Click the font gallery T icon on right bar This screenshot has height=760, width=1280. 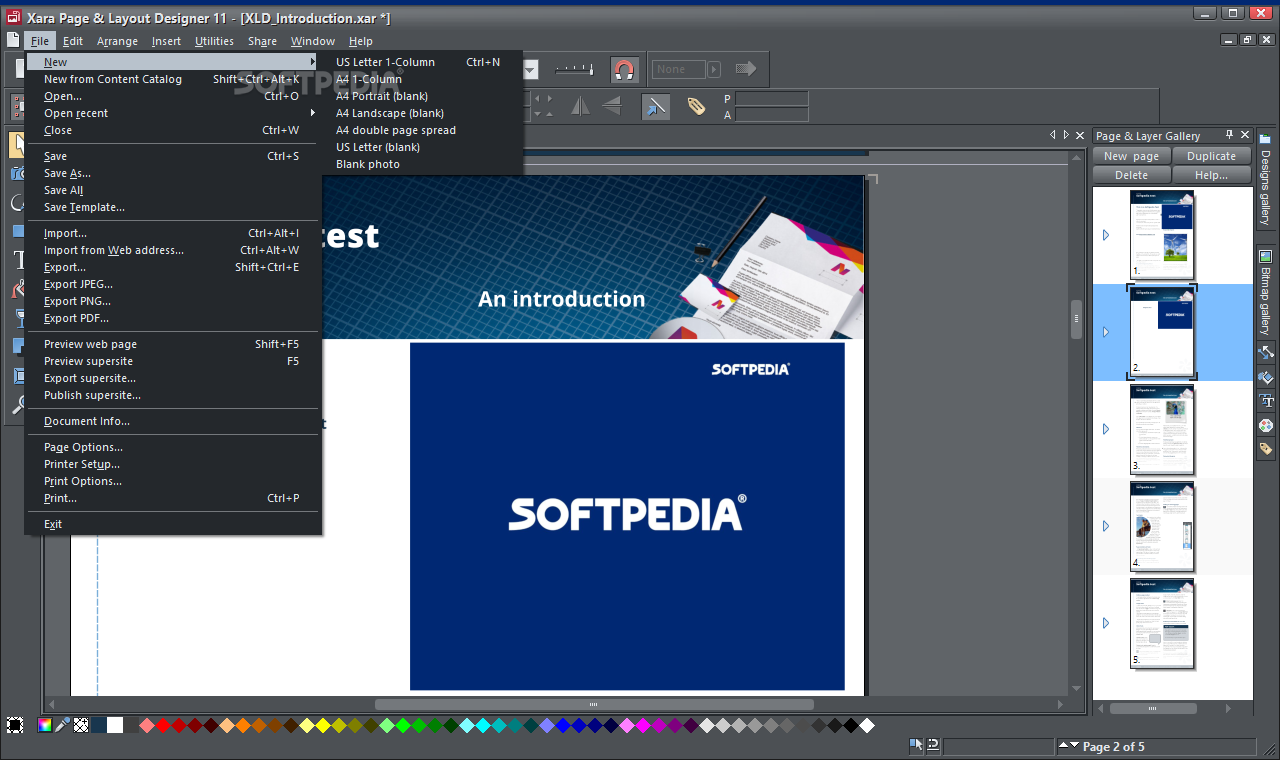click(1265, 401)
